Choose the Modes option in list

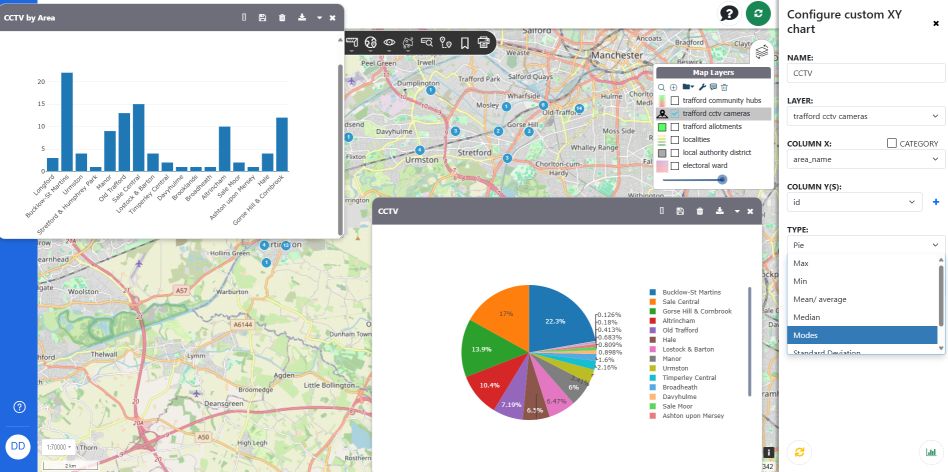[x=806, y=335]
